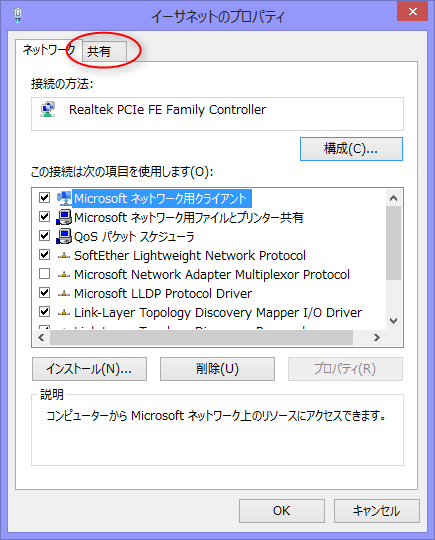Screen dimensions: 435x540
Task: Click the Network Adapter Multiplexor Protocol icon
Action: (x=64, y=274)
